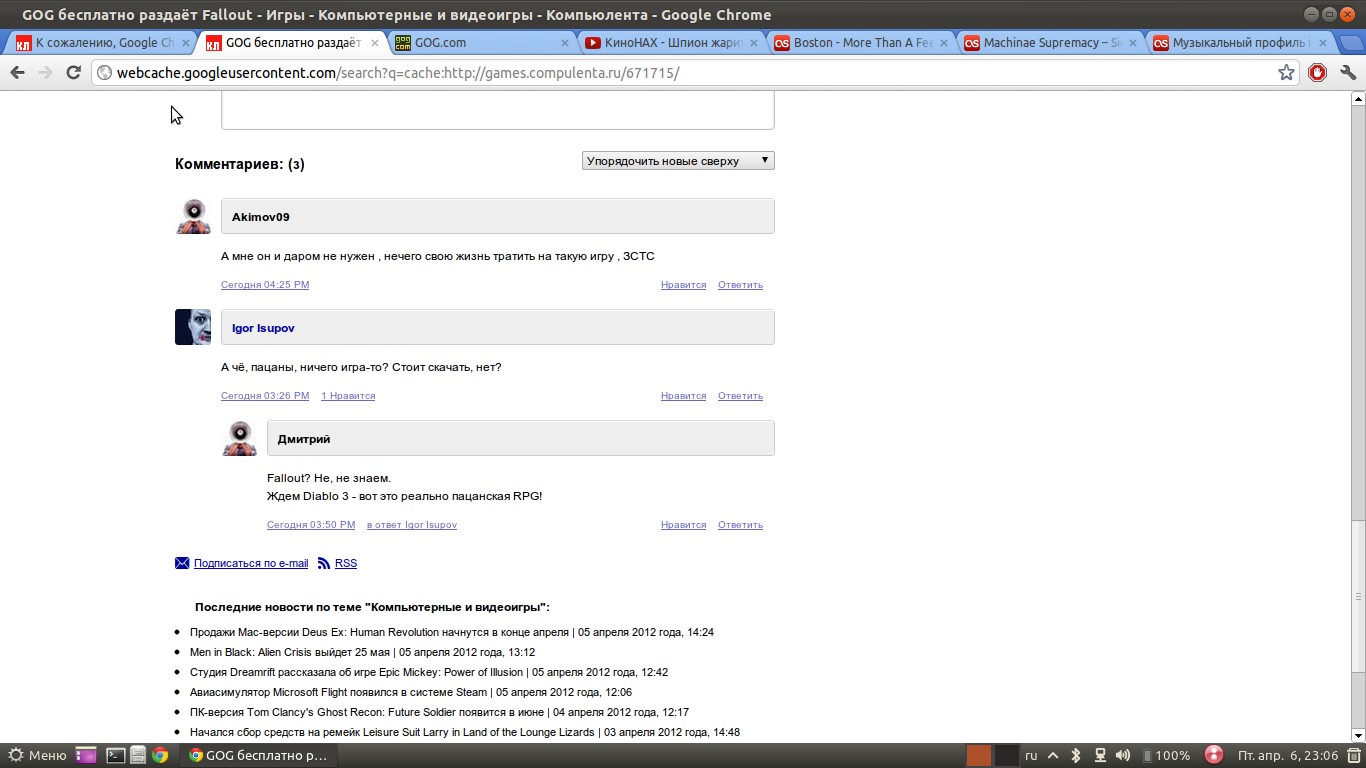Click the comment text box
This screenshot has width=1366, height=768.
pos(498,110)
